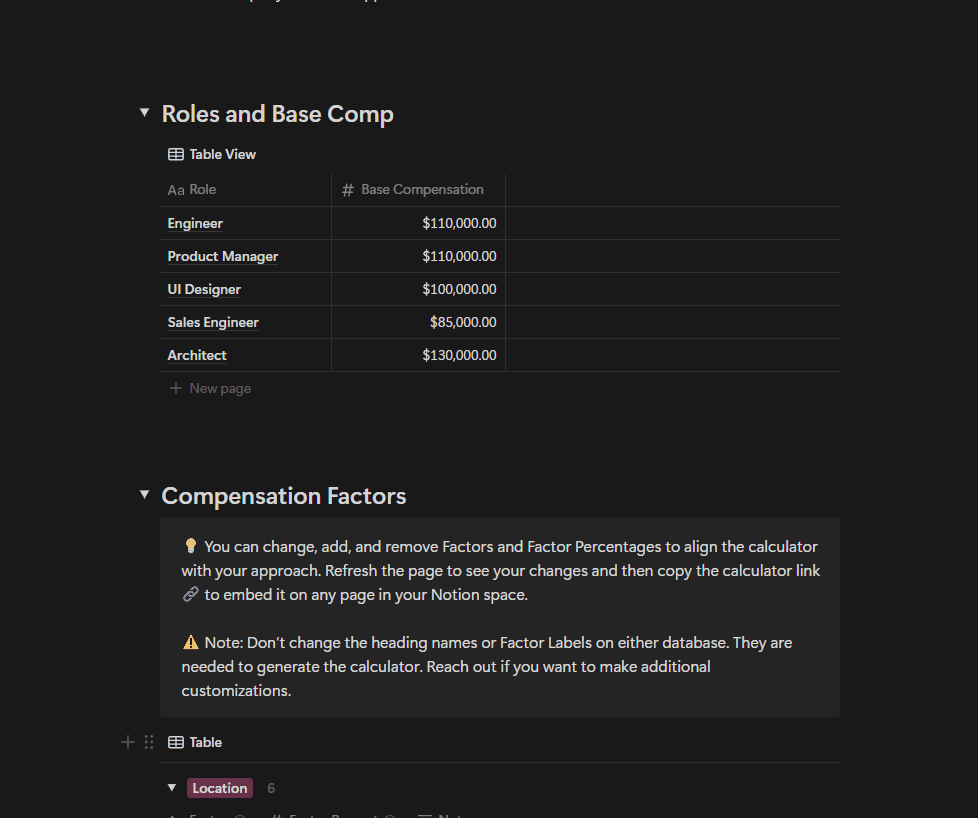Click the lightbulb callout icon
Screen dimensions: 978x818
click(190, 546)
